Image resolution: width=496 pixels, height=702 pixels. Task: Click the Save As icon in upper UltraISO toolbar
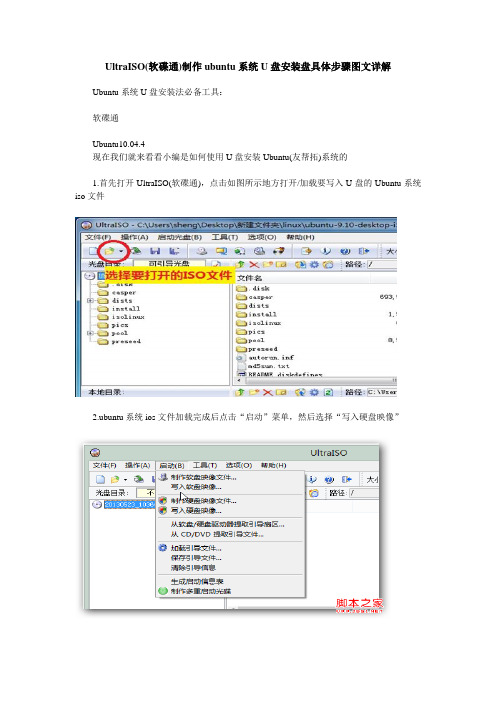tap(175, 251)
